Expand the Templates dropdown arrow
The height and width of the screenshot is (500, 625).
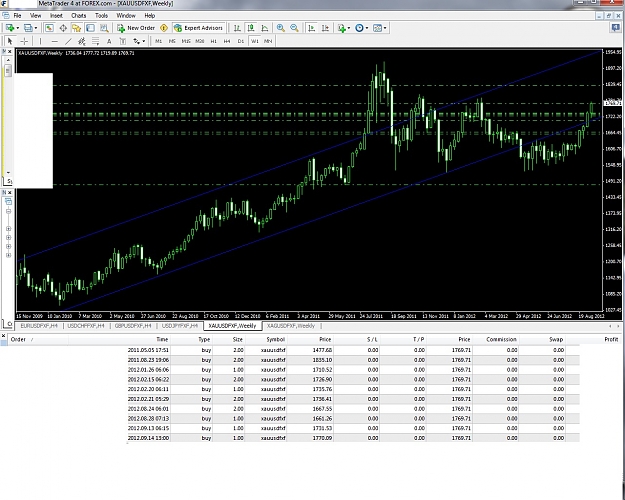pyautogui.click(x=385, y=28)
